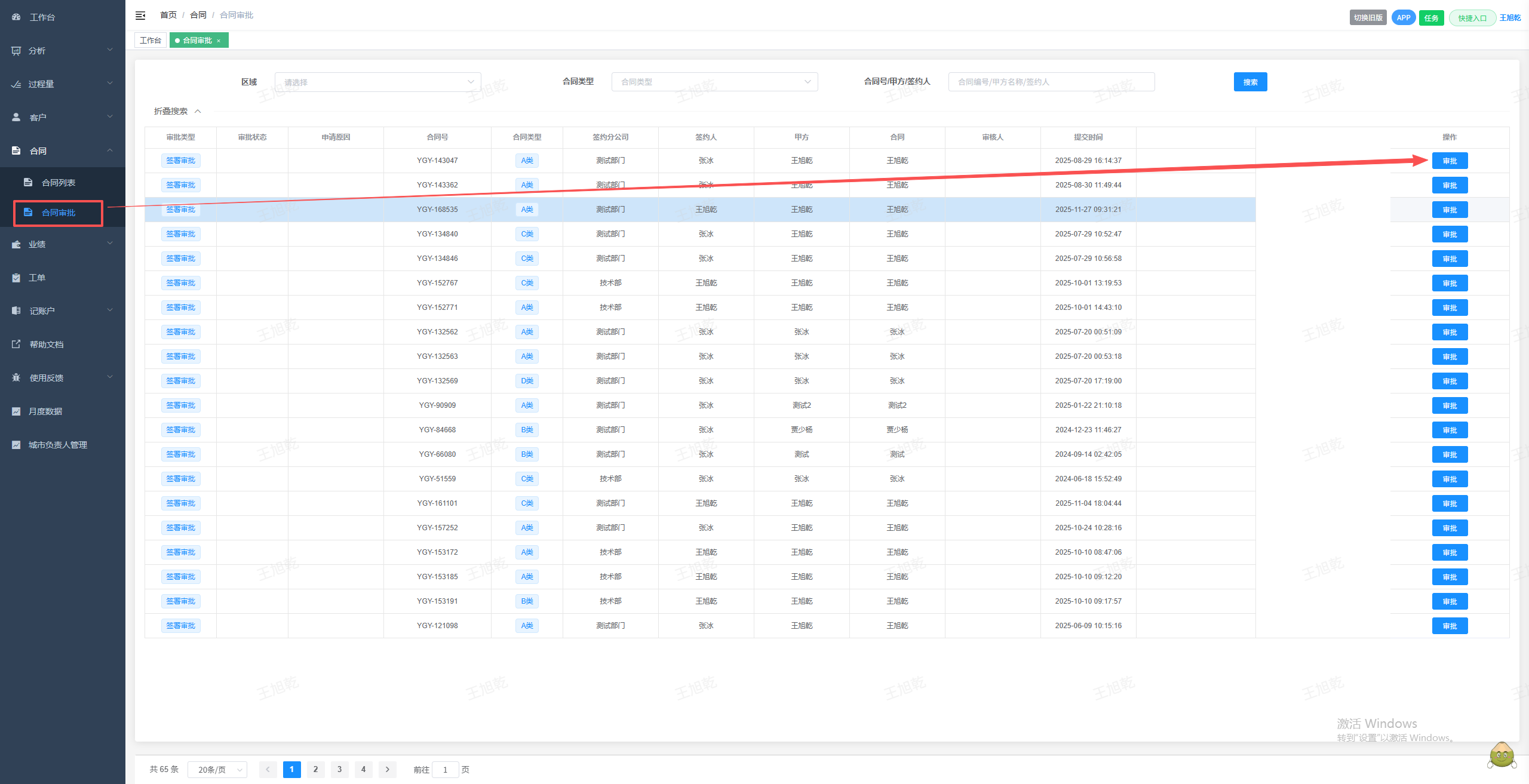Click the next page arrow in pagination
Screen dimensions: 1529x784
coord(388,770)
